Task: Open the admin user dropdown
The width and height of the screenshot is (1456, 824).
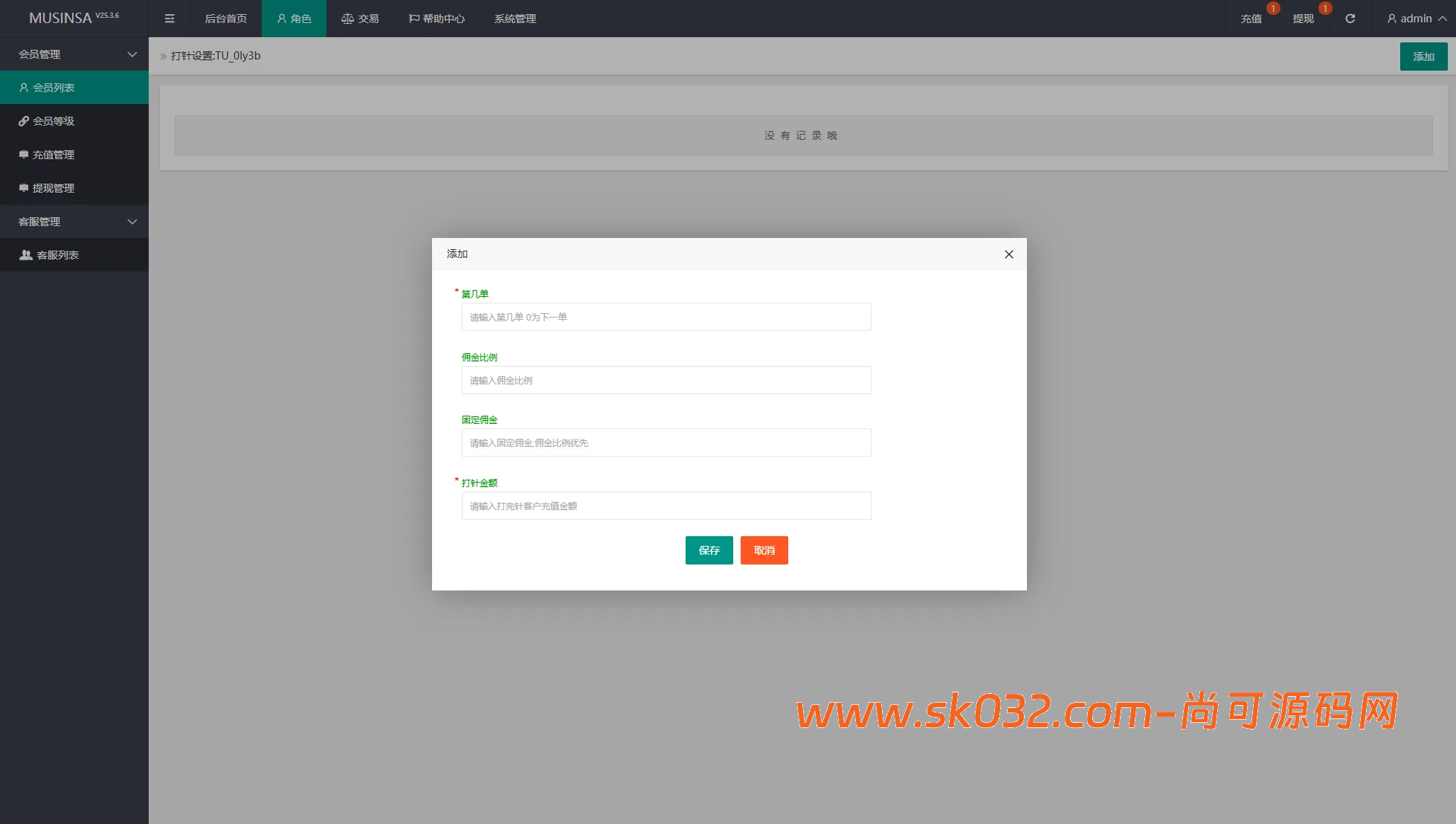Action: (1416, 19)
